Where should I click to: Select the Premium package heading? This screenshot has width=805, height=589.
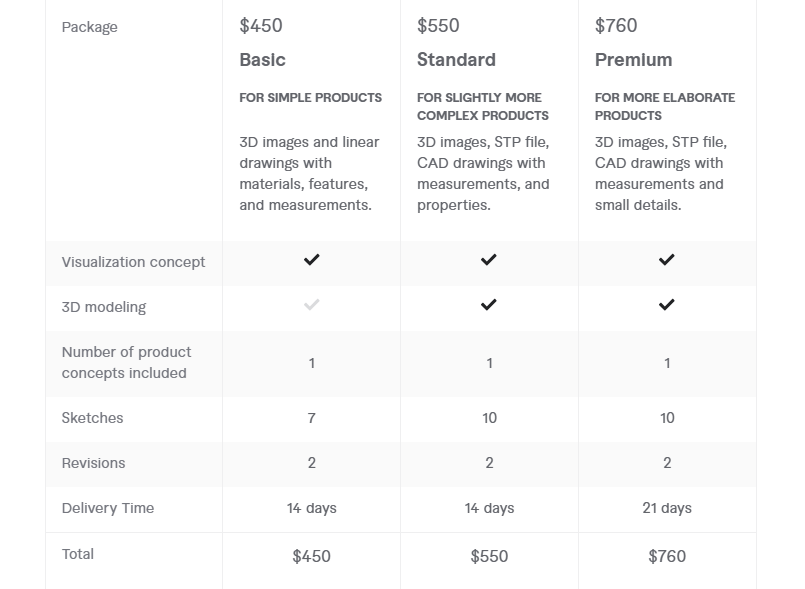pyautogui.click(x=633, y=60)
